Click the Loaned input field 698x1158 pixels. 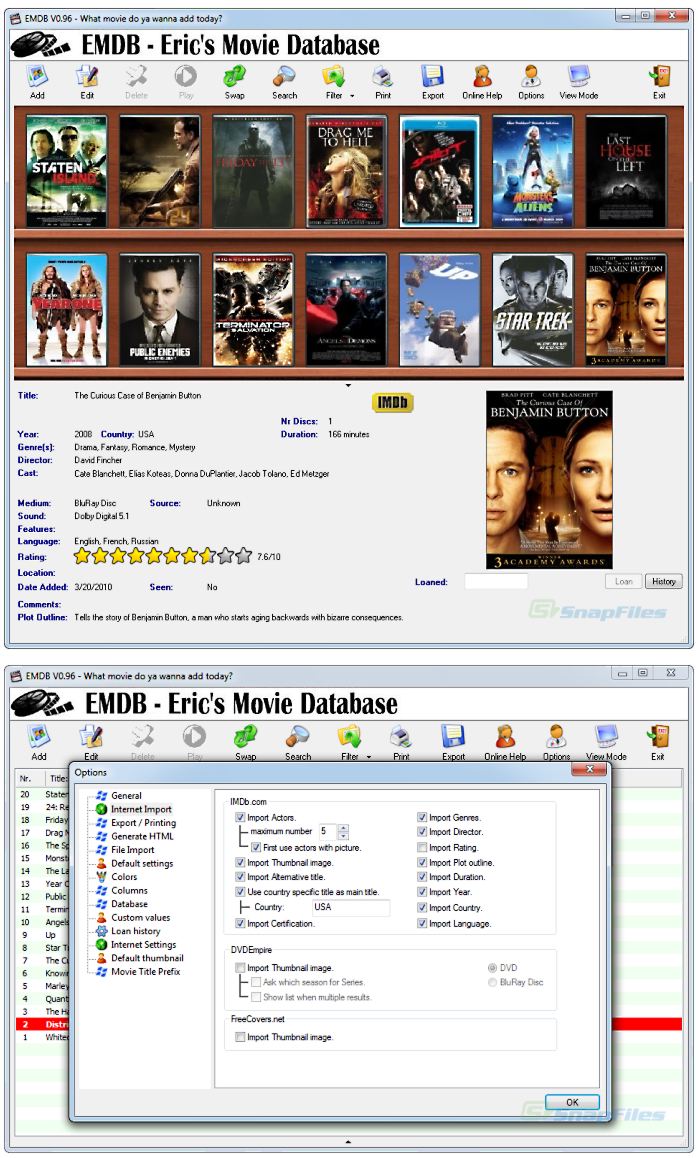[496, 581]
